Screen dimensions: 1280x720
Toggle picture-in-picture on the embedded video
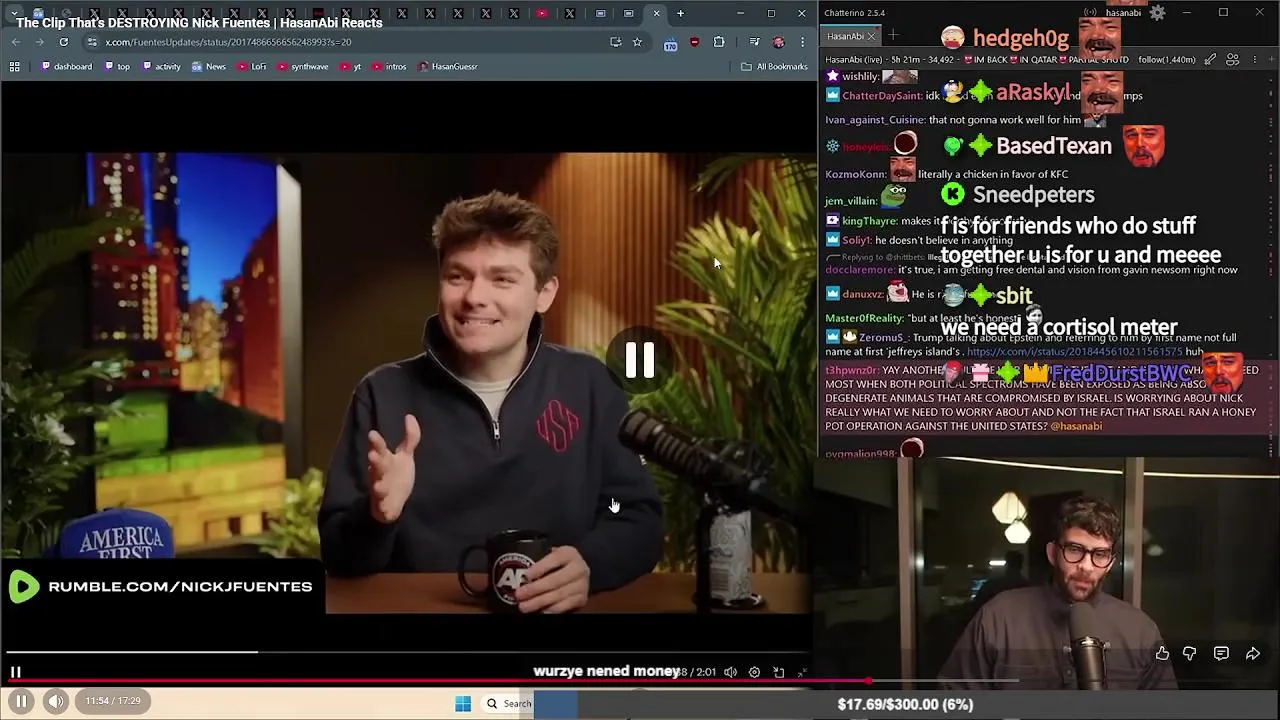[x=778, y=672]
